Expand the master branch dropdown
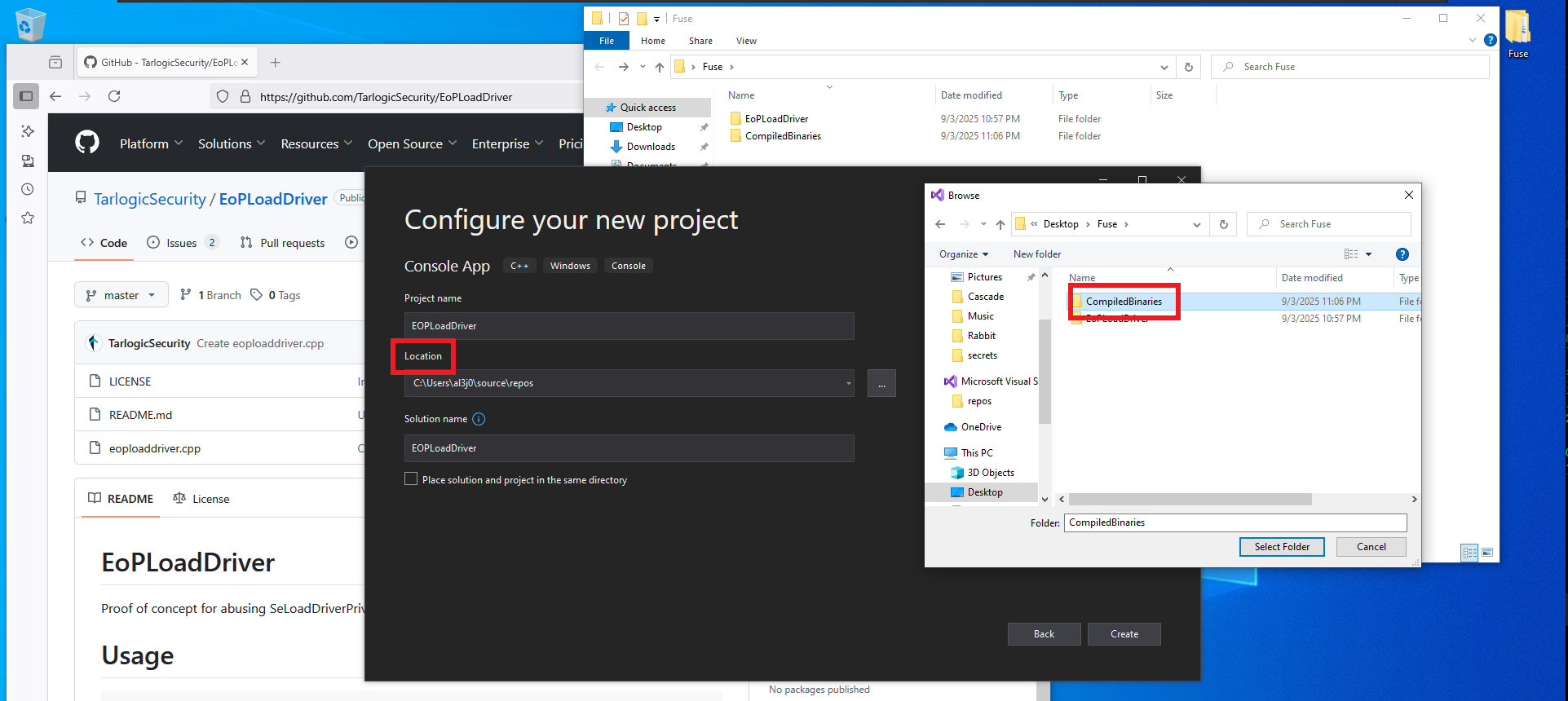 [121, 295]
